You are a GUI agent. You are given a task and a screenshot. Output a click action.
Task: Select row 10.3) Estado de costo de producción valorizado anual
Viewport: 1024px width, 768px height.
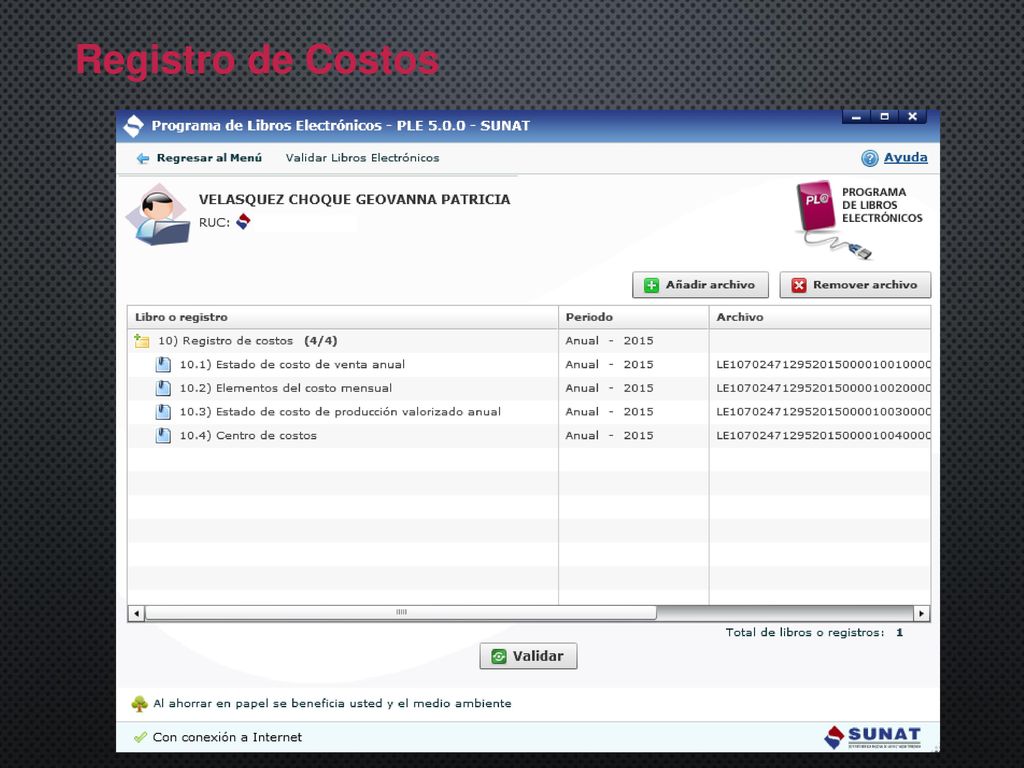tap(529, 412)
